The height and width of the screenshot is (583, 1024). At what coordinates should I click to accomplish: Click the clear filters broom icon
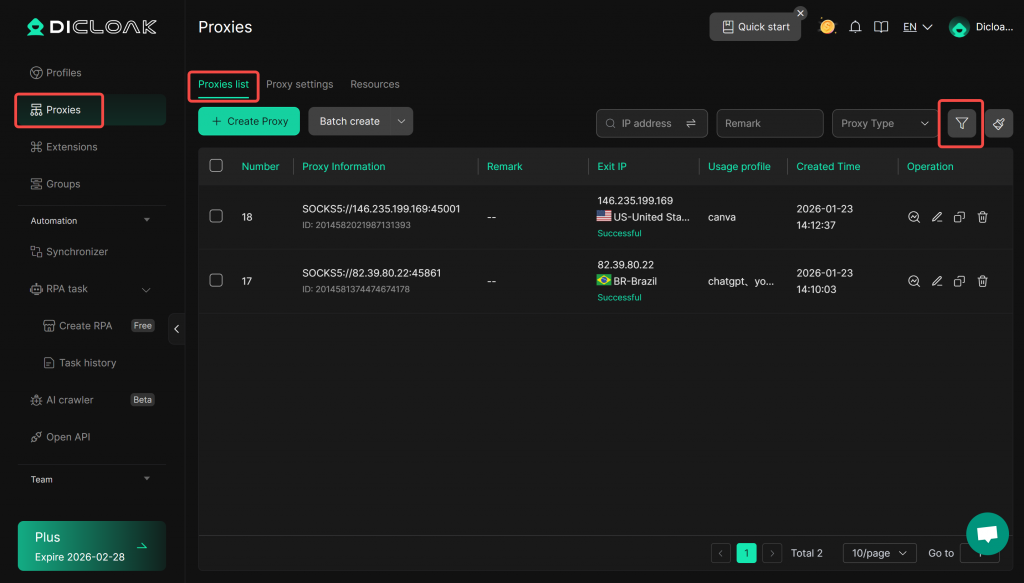(998, 123)
